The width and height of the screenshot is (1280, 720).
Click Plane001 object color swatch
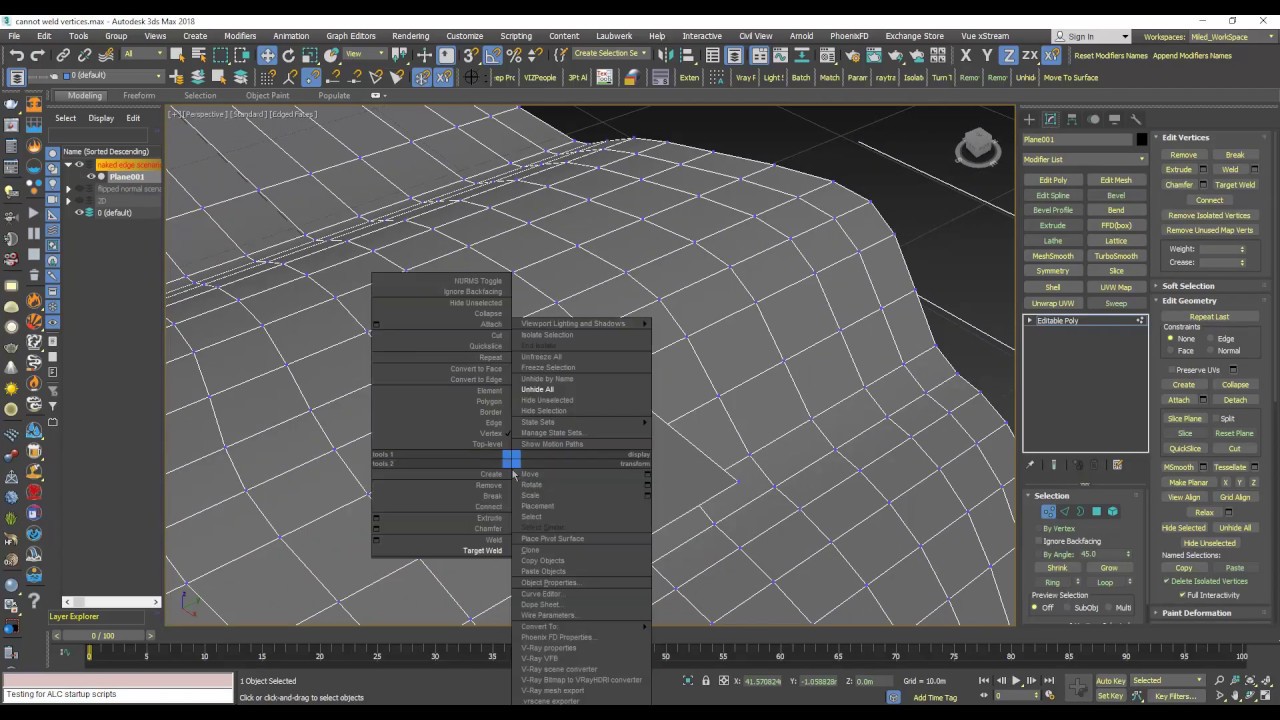(1142, 140)
